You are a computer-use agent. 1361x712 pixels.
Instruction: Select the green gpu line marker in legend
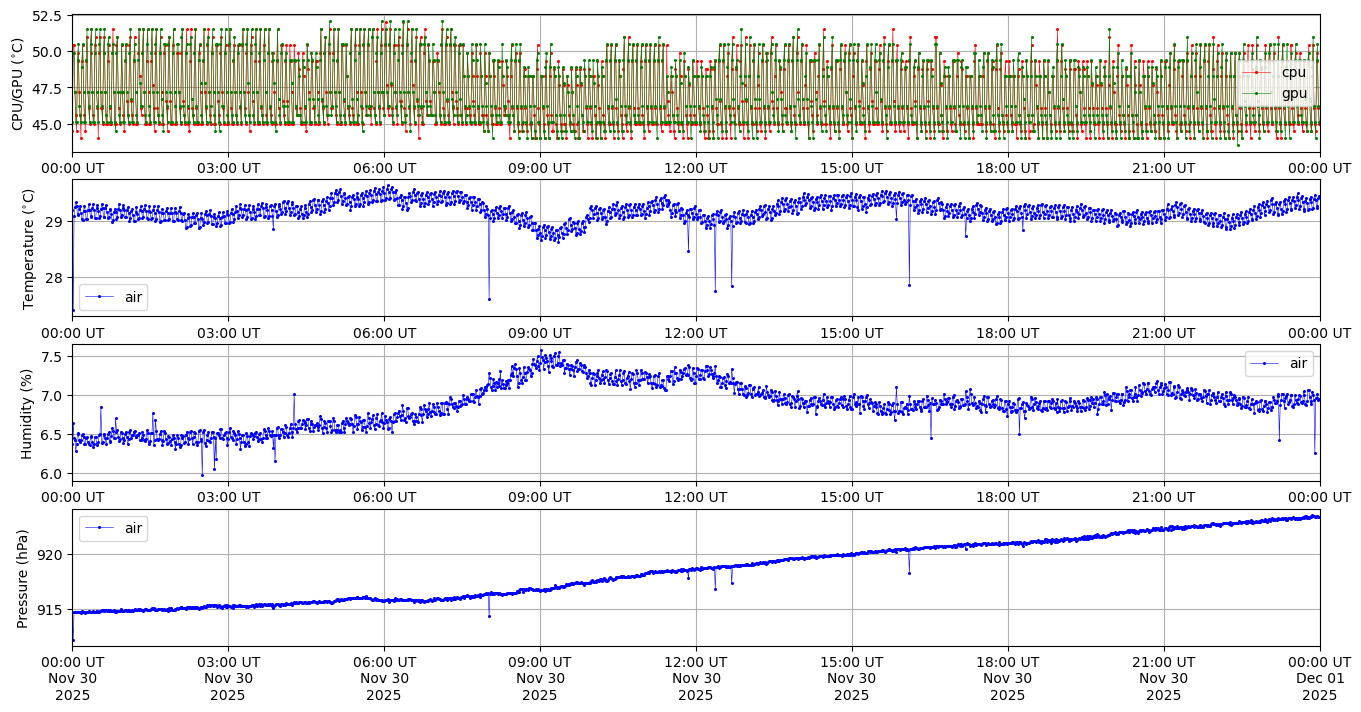[1256, 93]
